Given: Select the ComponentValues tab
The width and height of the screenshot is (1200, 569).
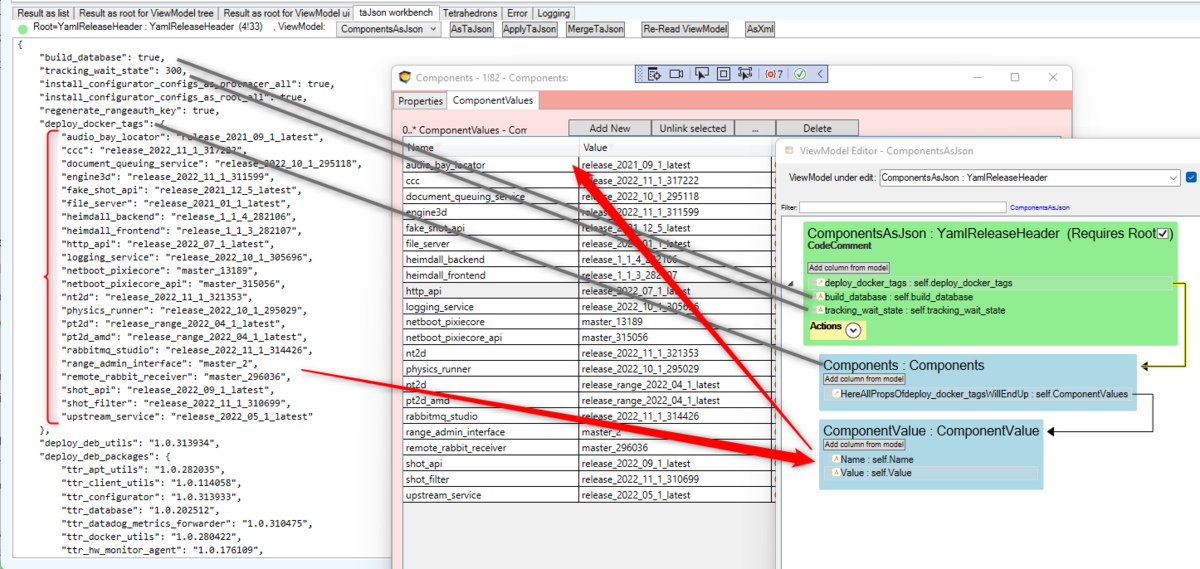Looking at the screenshot, I should click(493, 100).
